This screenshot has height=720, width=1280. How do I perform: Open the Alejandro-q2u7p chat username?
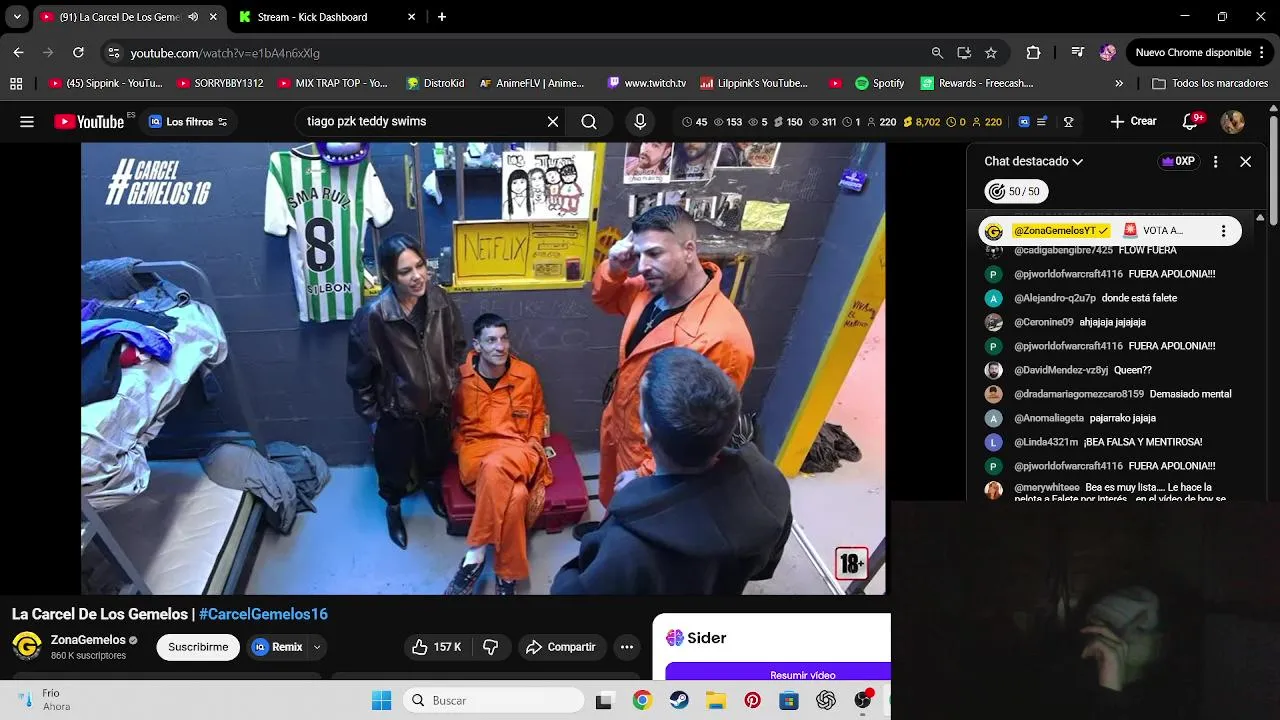[1054, 298]
